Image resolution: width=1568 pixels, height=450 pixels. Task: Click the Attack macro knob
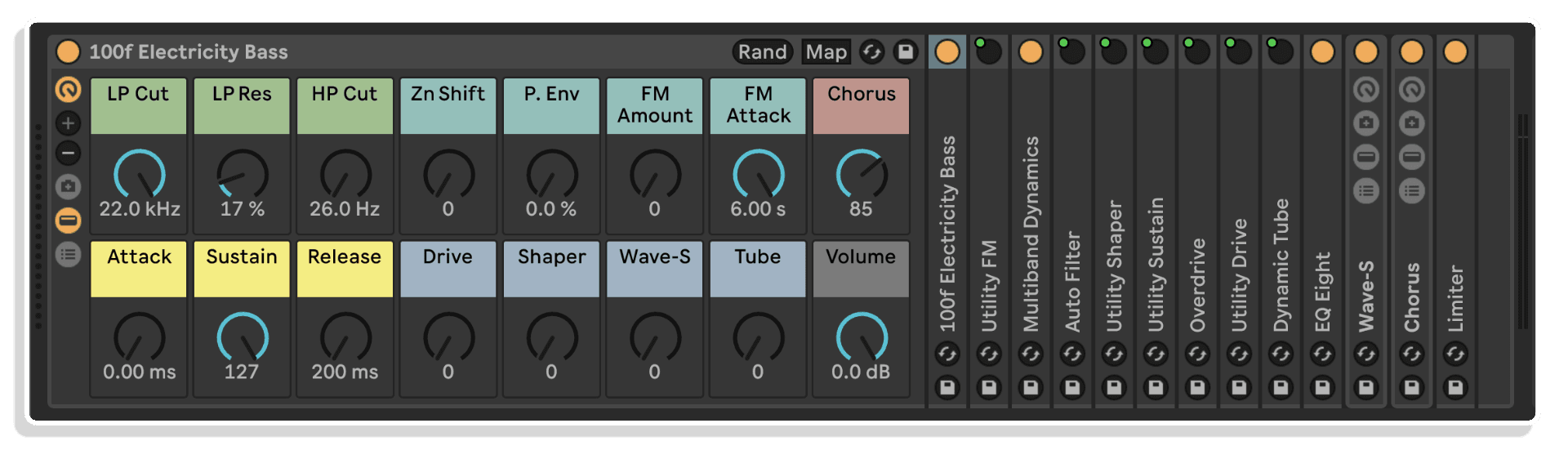point(139,337)
